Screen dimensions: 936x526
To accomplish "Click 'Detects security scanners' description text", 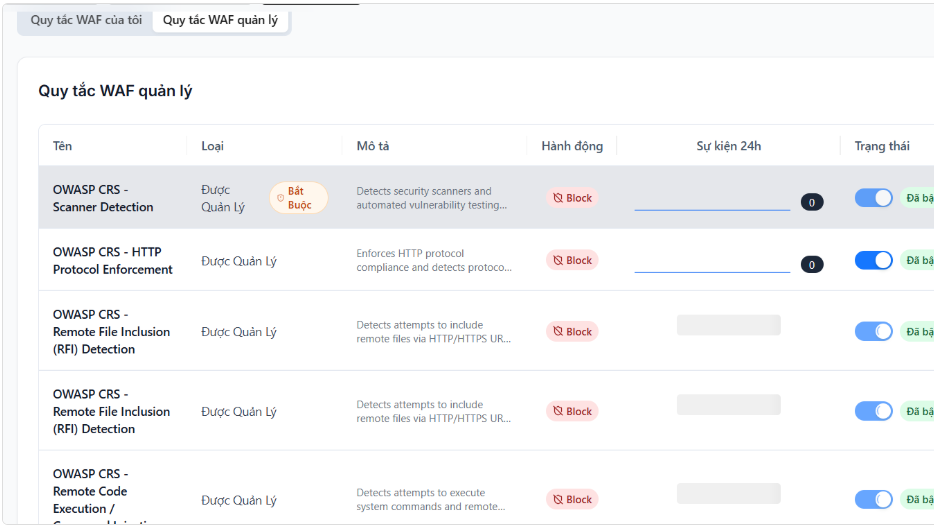I will pyautogui.click(x=432, y=198).
